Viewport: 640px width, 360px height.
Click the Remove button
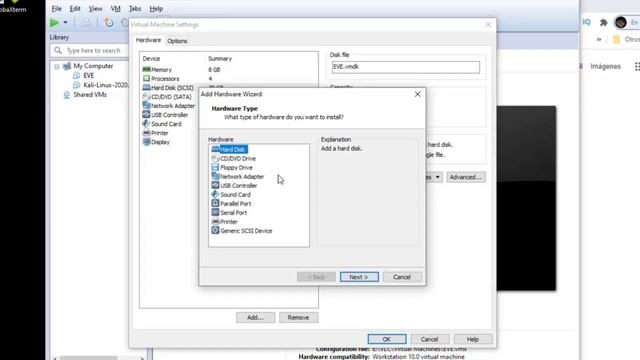click(298, 317)
